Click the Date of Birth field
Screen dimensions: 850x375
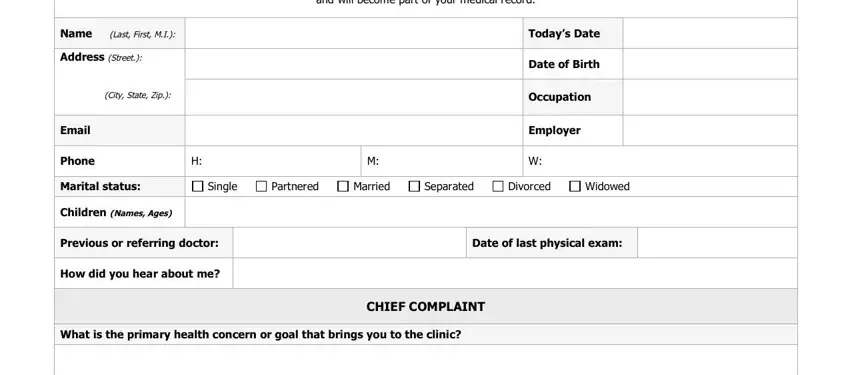click(710, 64)
